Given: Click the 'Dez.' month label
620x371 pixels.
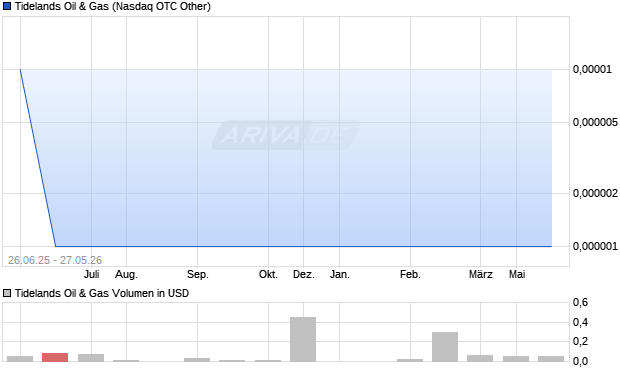Looking at the screenshot, I should pyautogui.click(x=304, y=274).
